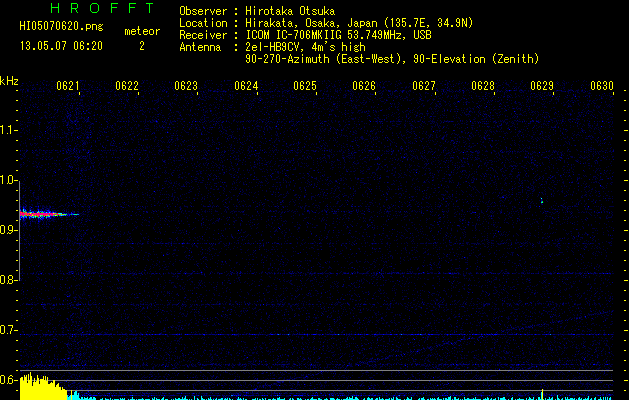Click the 0626 time marker
629x400 pixels.
[364, 86]
